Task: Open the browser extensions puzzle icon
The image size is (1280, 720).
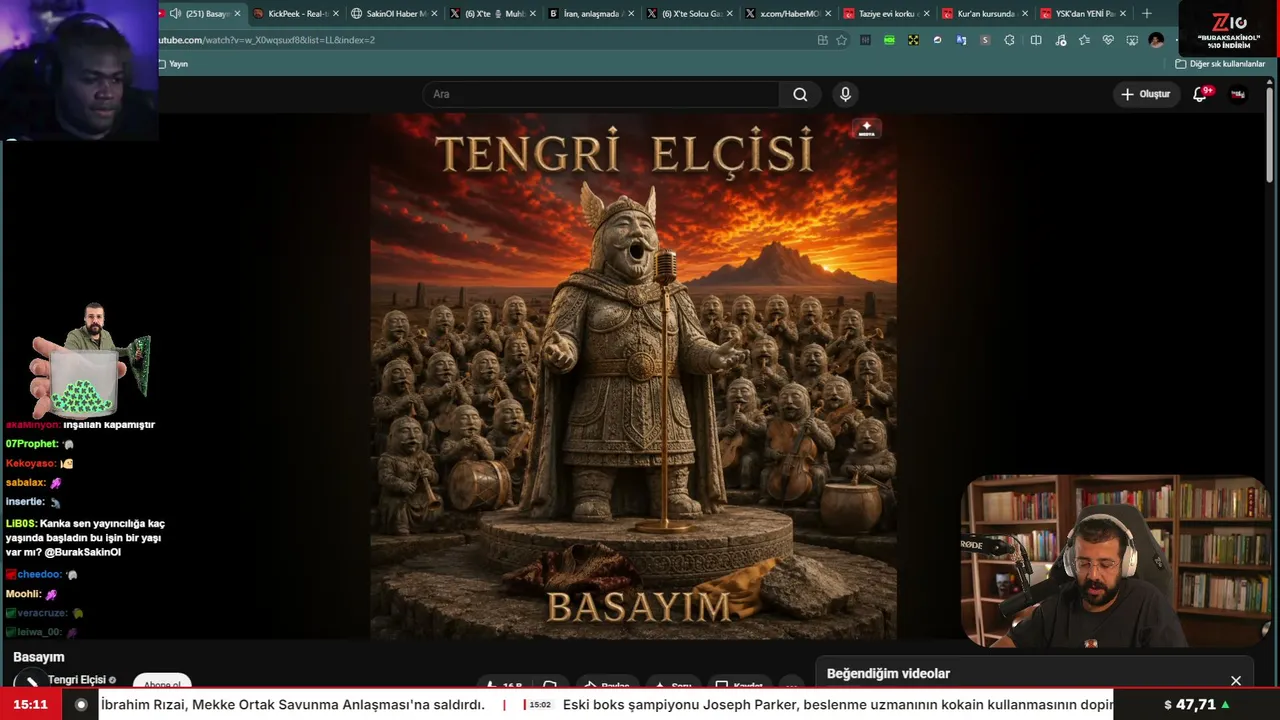Action: click(1009, 40)
